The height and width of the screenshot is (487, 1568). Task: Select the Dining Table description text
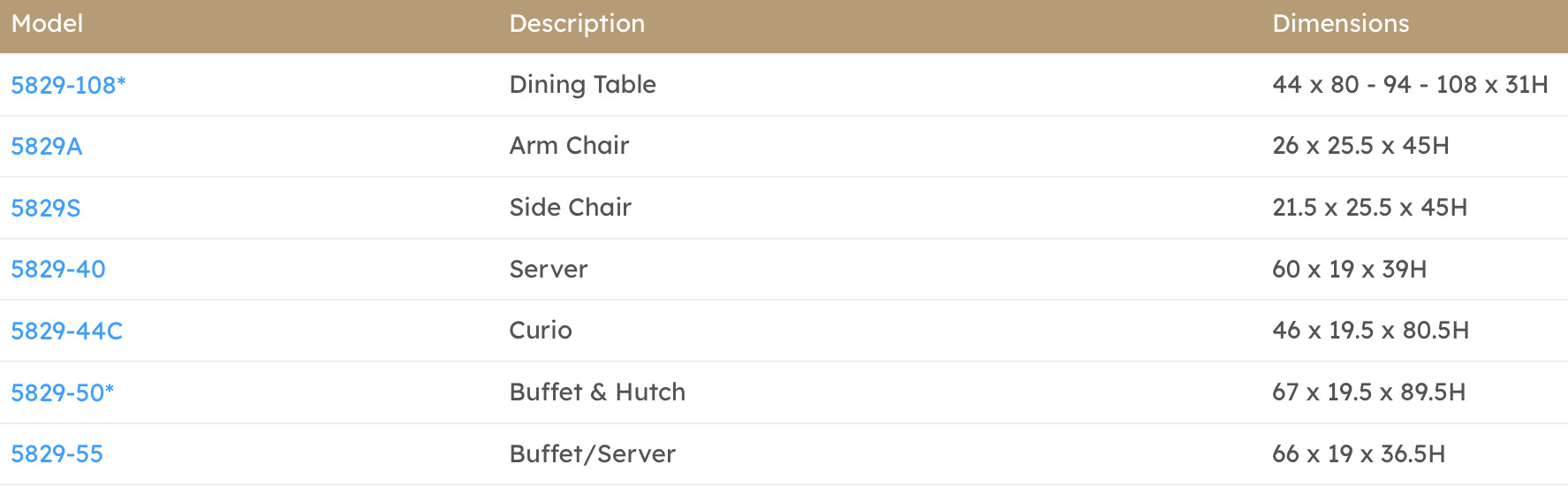click(582, 85)
